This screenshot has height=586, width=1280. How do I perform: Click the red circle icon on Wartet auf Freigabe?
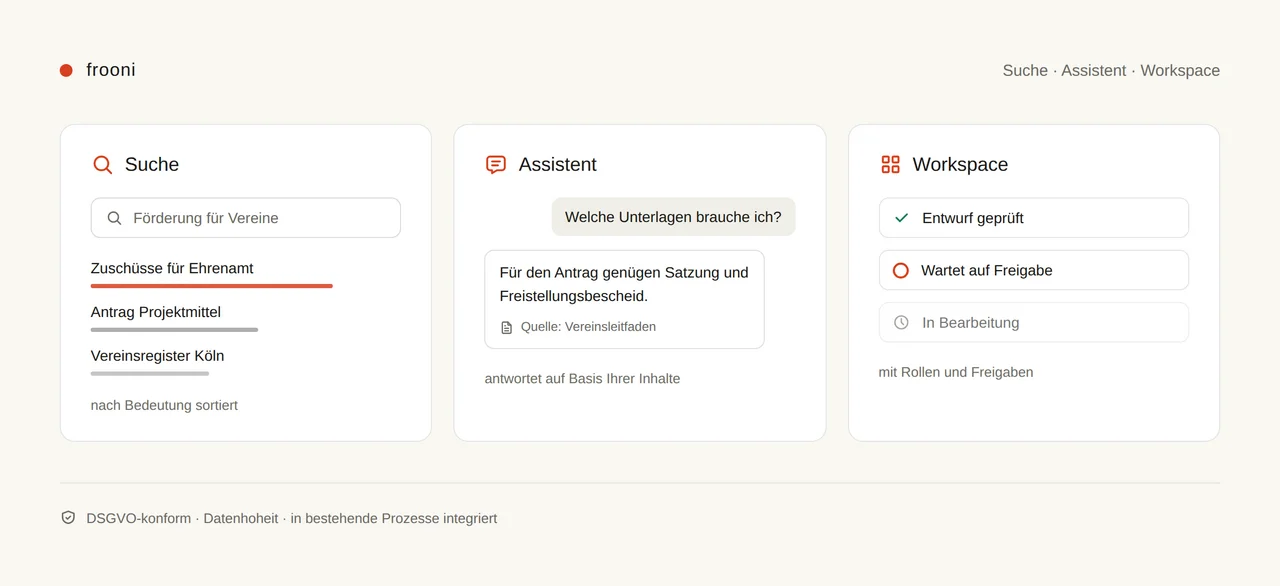pyautogui.click(x=901, y=270)
